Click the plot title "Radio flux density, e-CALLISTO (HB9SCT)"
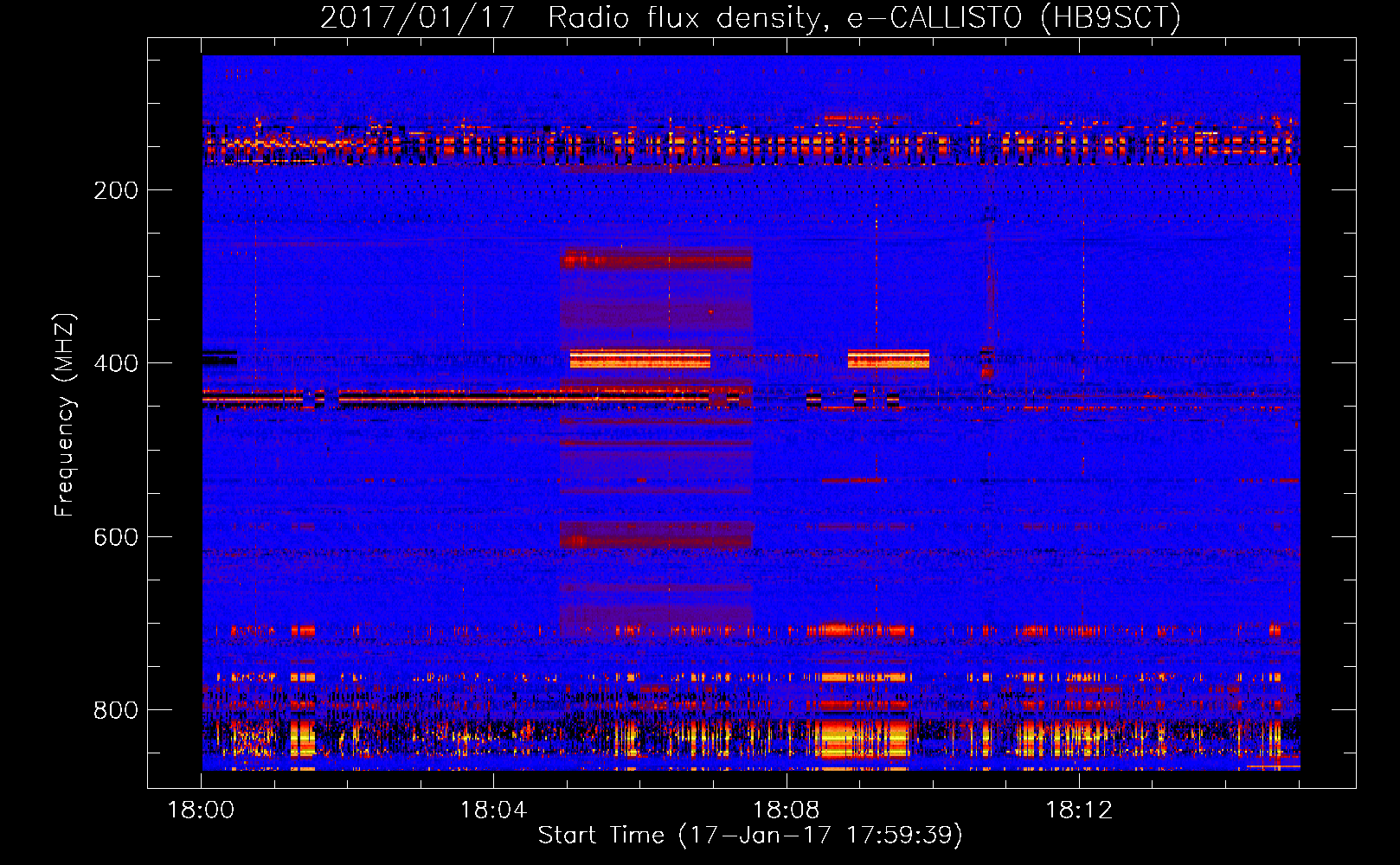The image size is (1400, 865). point(864,18)
